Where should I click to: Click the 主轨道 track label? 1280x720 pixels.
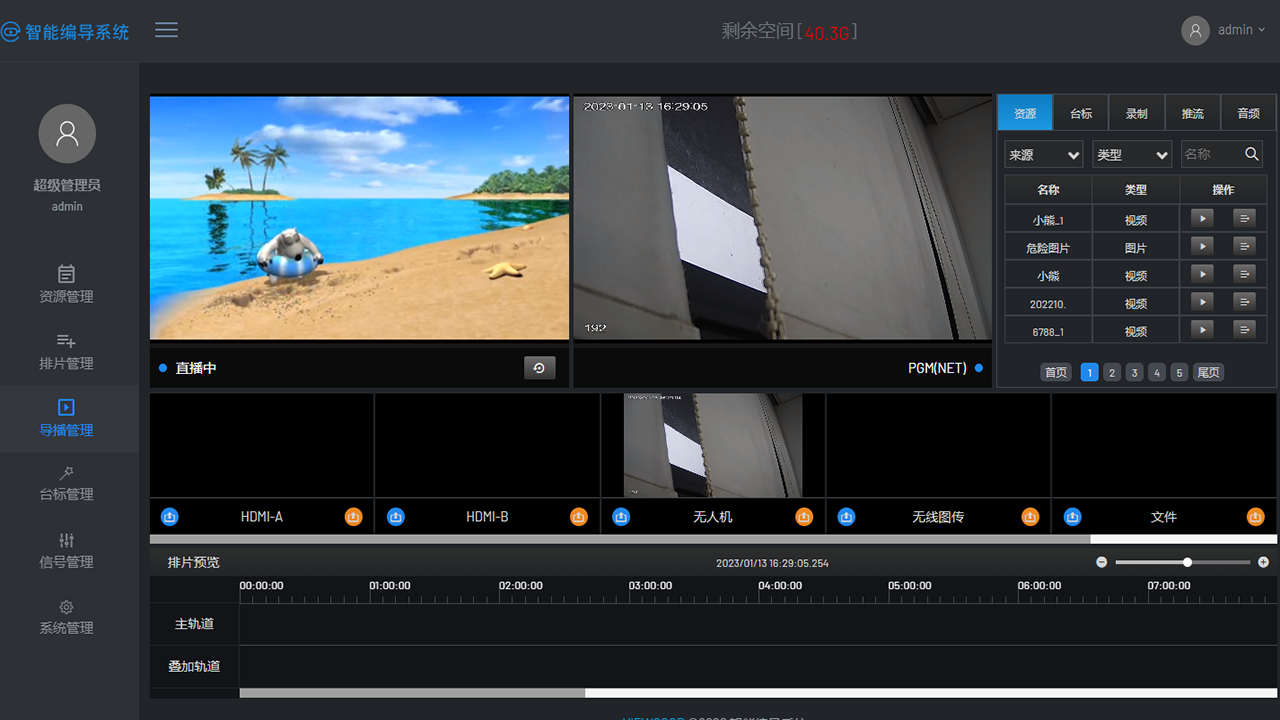194,624
